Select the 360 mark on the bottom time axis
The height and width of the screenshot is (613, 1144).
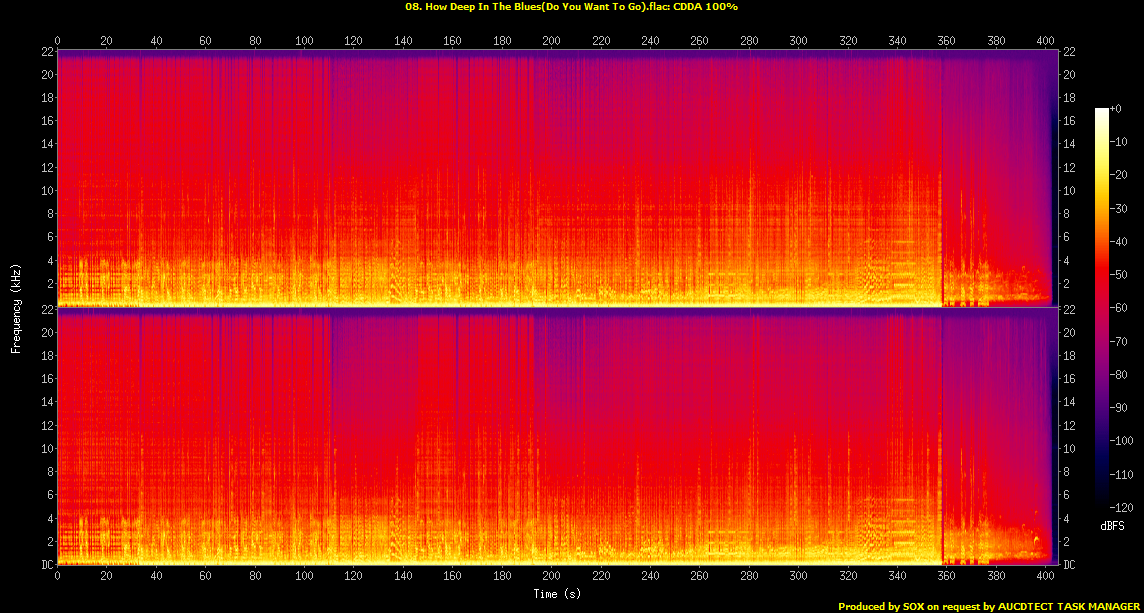(x=946, y=577)
